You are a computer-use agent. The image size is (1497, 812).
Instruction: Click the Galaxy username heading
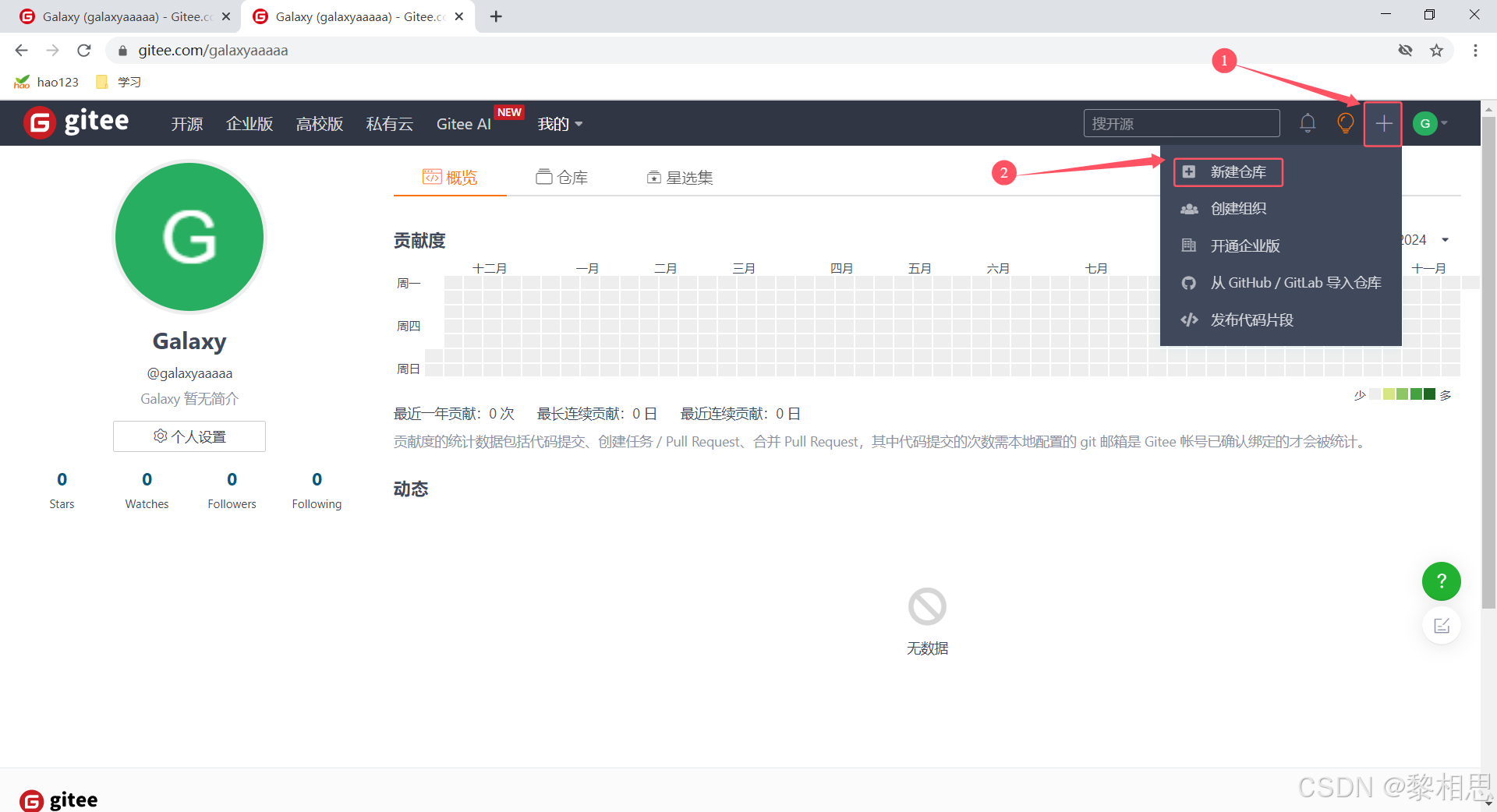tap(189, 341)
